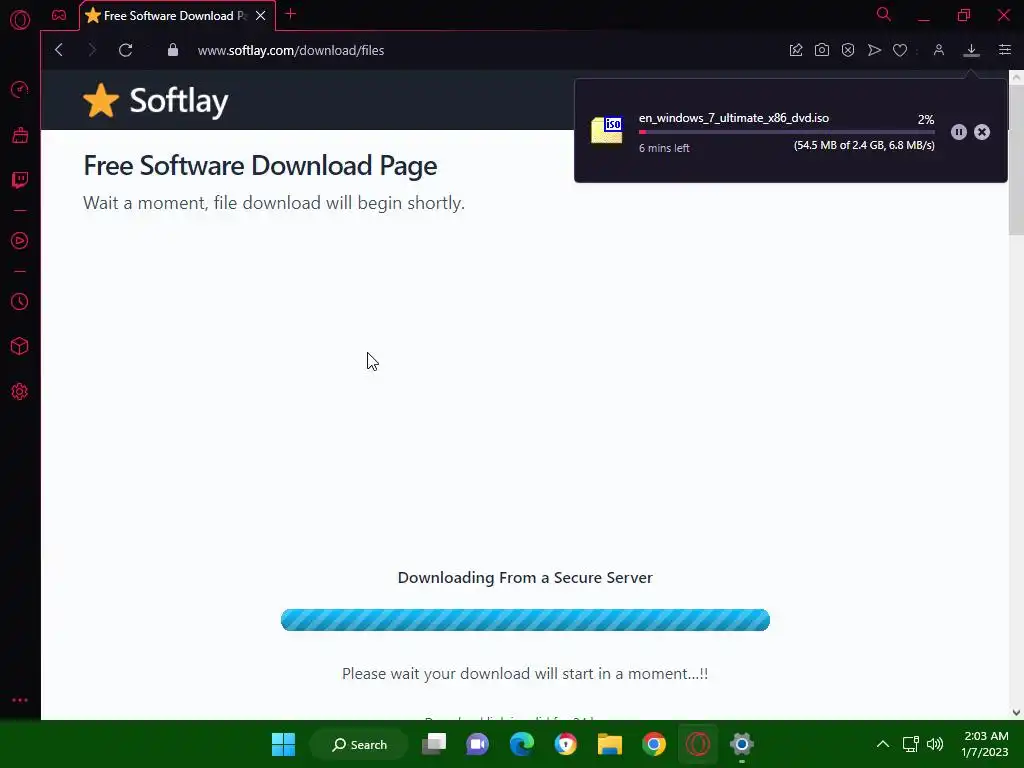This screenshot has height=768, width=1024.
Task: Click the ISO file icon
Action: [607, 129]
